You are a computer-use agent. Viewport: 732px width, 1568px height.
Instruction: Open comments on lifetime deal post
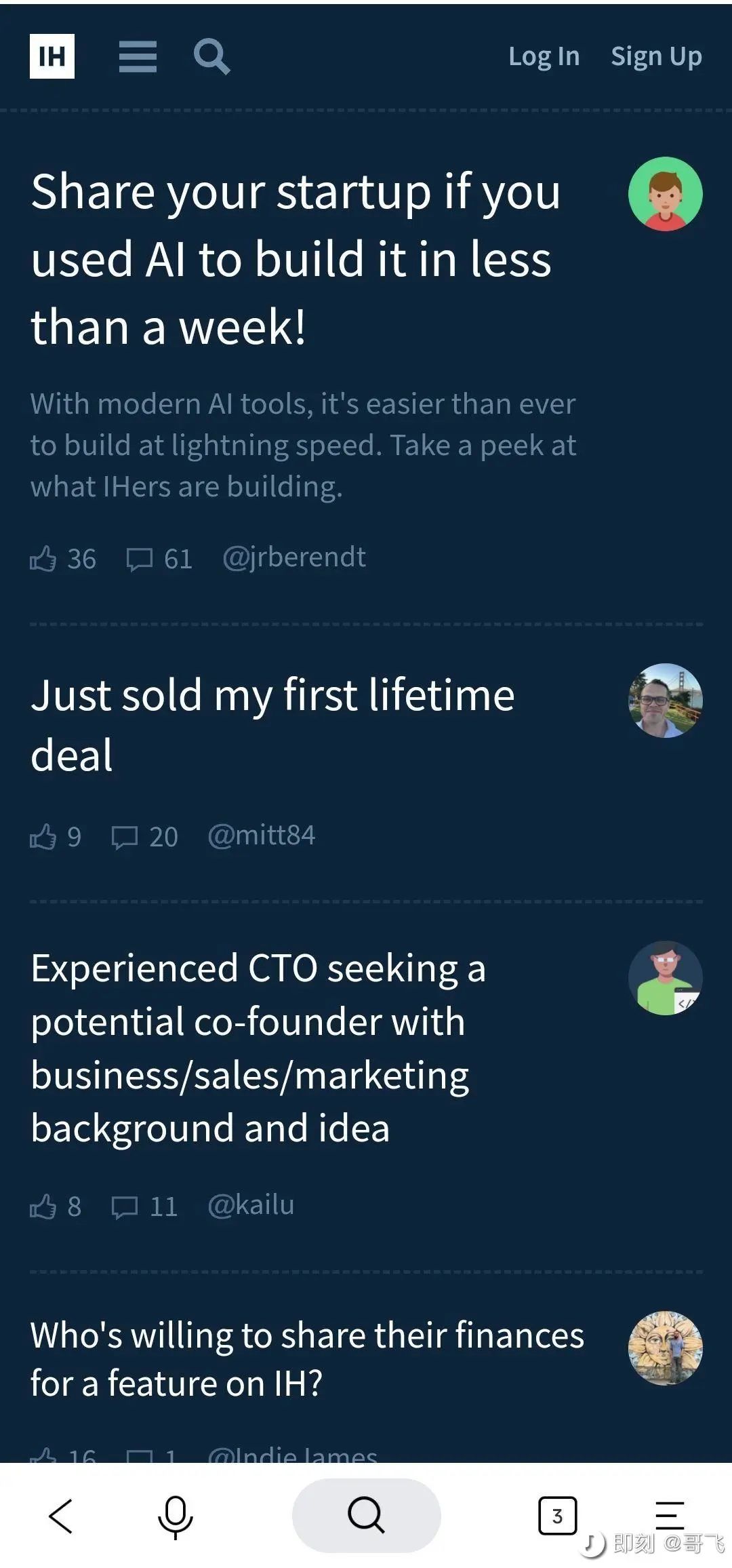[125, 838]
